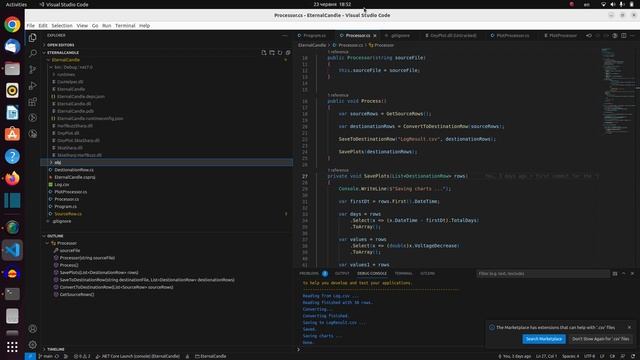
Task: Click Don't Show Again for .csv files
Action: 600,339
